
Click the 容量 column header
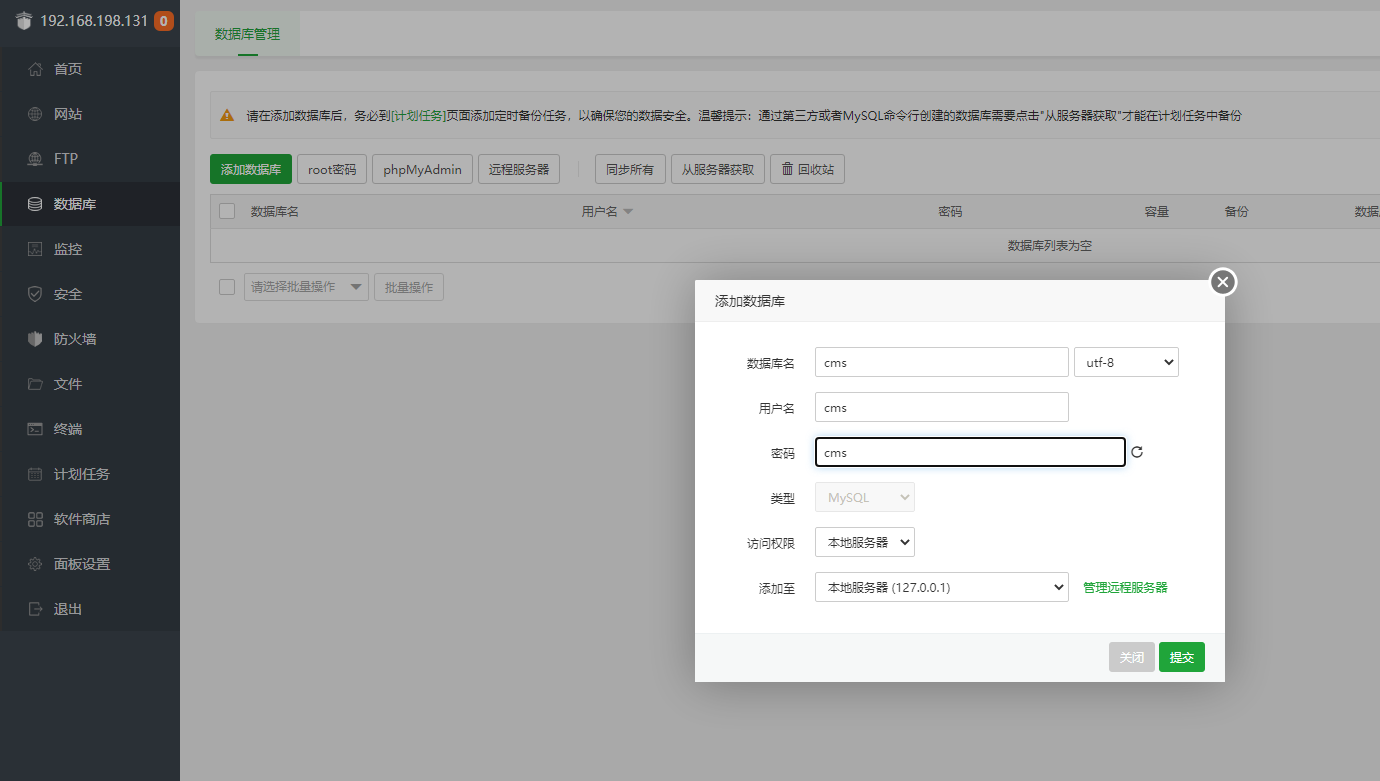coord(1157,212)
